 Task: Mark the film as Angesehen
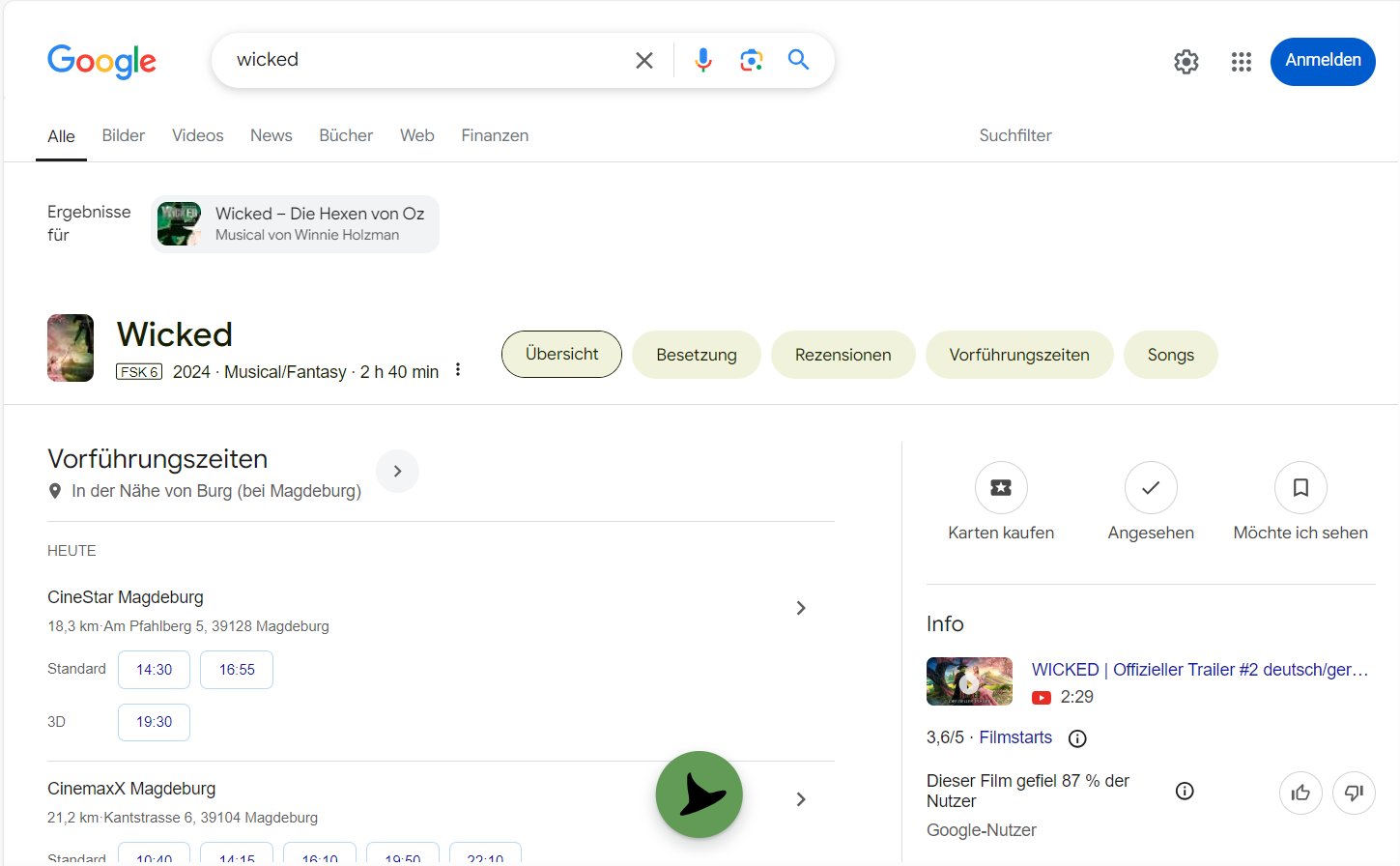click(x=1151, y=487)
